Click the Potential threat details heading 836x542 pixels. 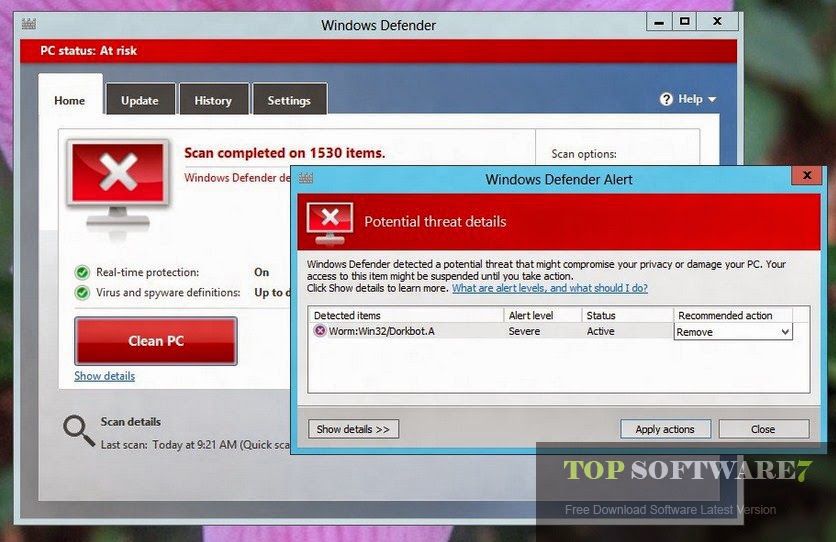click(435, 222)
